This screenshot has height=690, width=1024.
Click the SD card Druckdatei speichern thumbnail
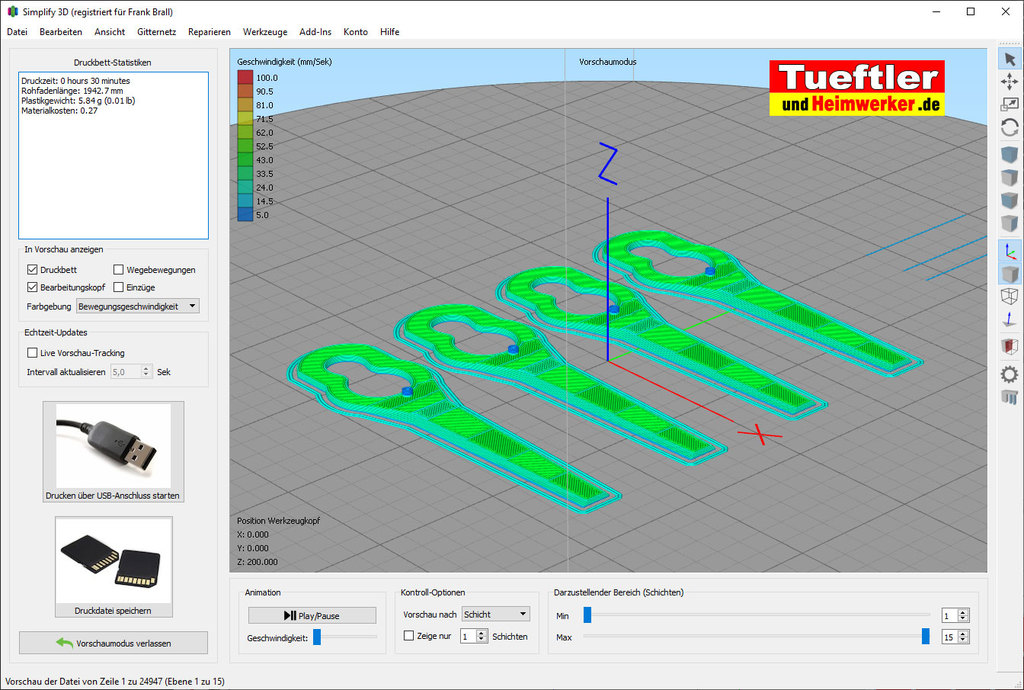click(114, 560)
